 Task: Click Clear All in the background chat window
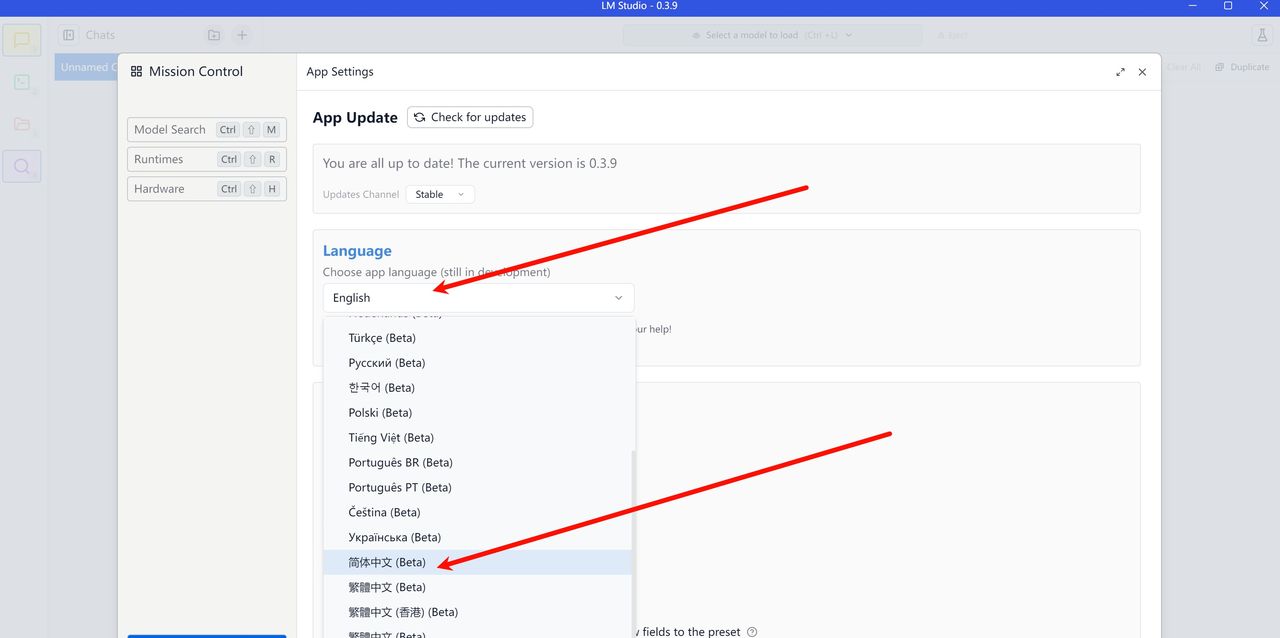pyautogui.click(x=1183, y=67)
